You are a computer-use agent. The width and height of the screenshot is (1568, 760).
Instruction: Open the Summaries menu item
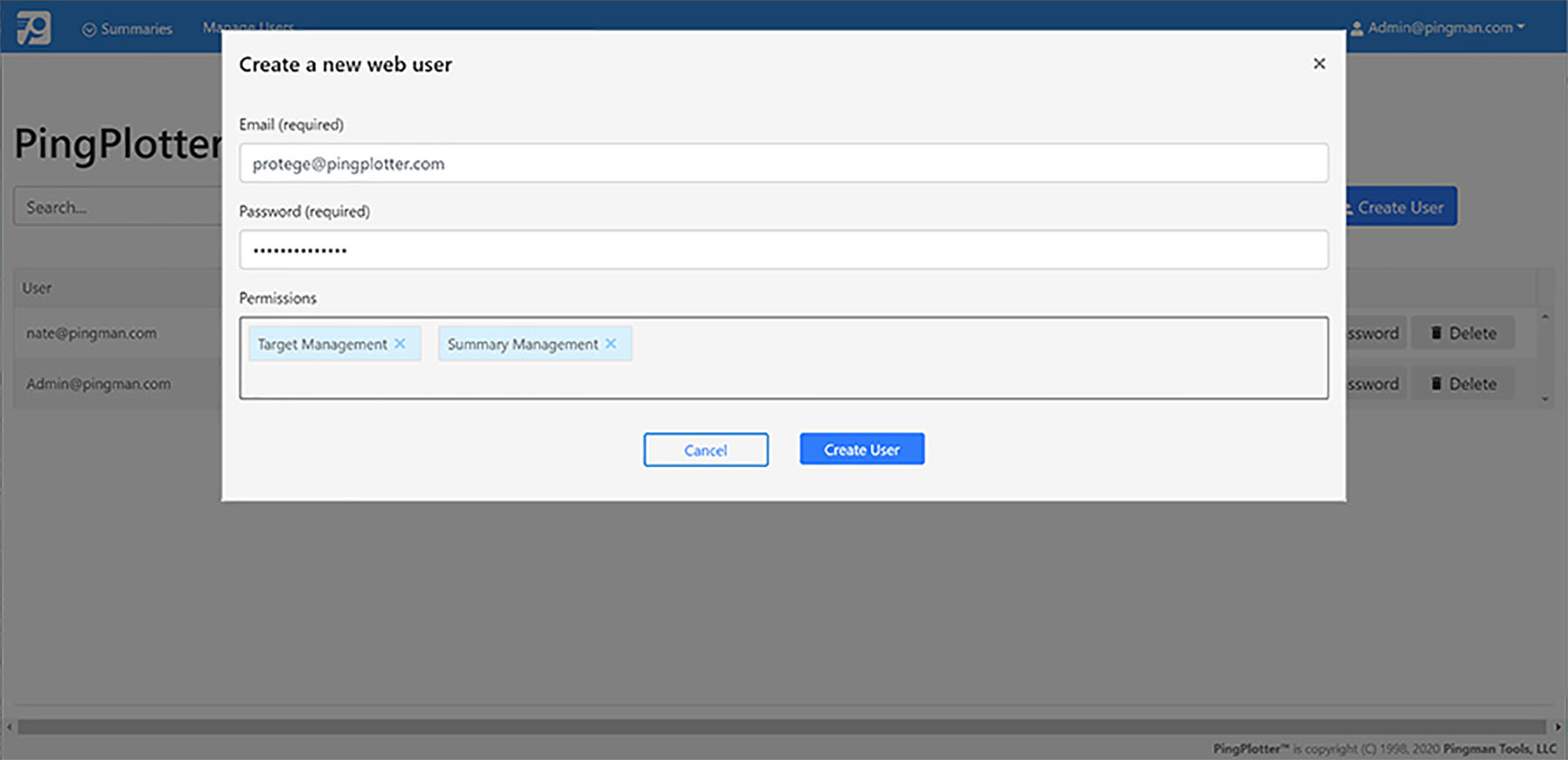tap(127, 29)
